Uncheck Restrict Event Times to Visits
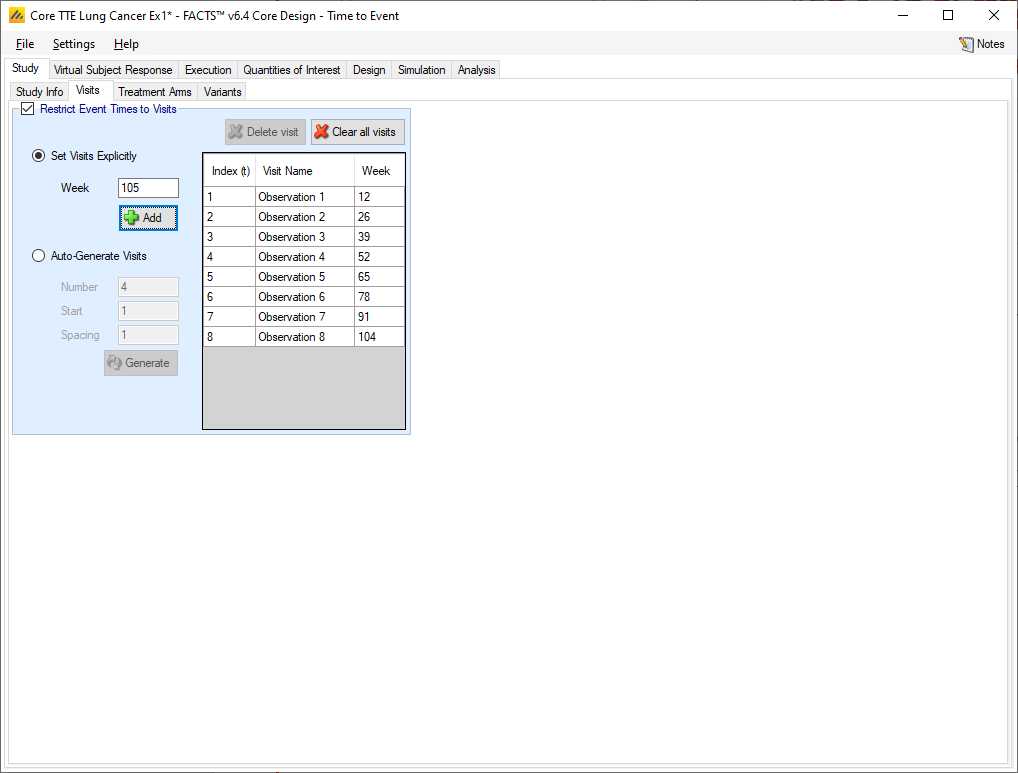The width and height of the screenshot is (1018, 773). click(x=28, y=109)
